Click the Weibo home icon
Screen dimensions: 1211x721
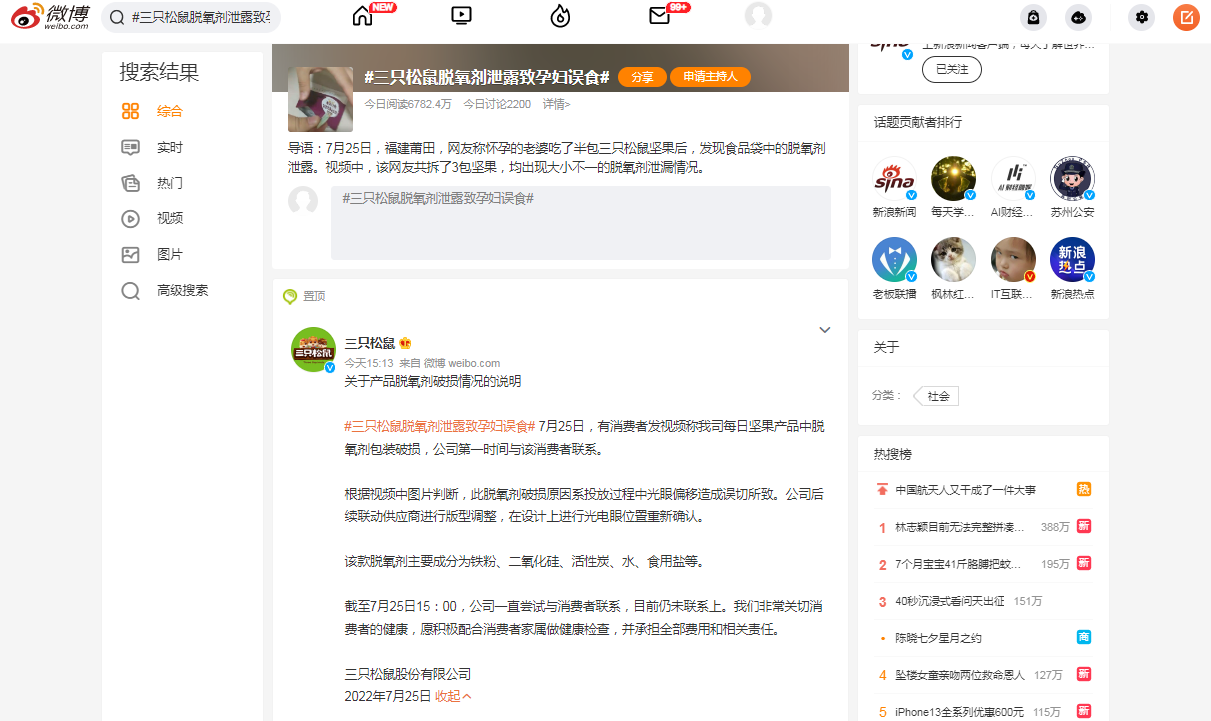click(x=363, y=16)
